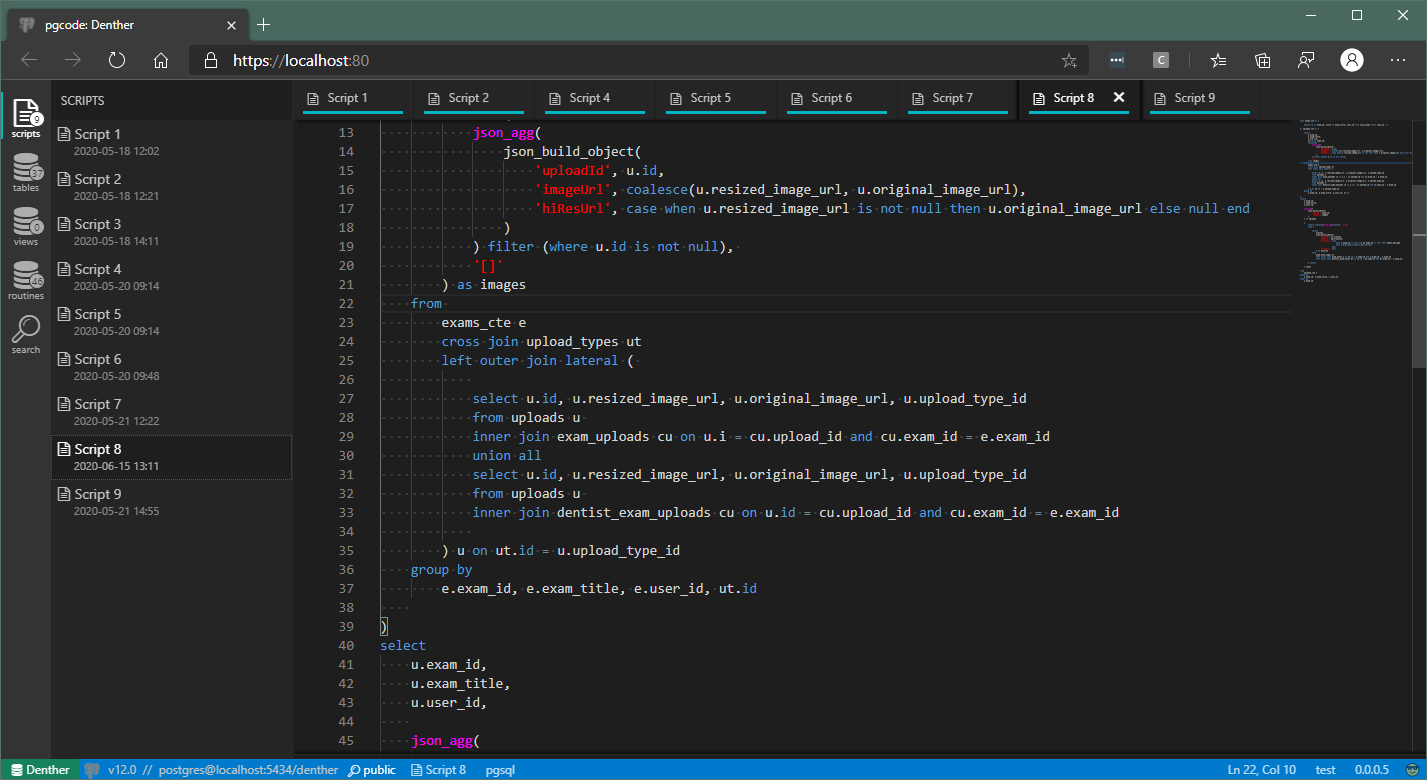Click the v12.0 elephant icon
The width and height of the screenshot is (1427, 780).
pos(91,770)
